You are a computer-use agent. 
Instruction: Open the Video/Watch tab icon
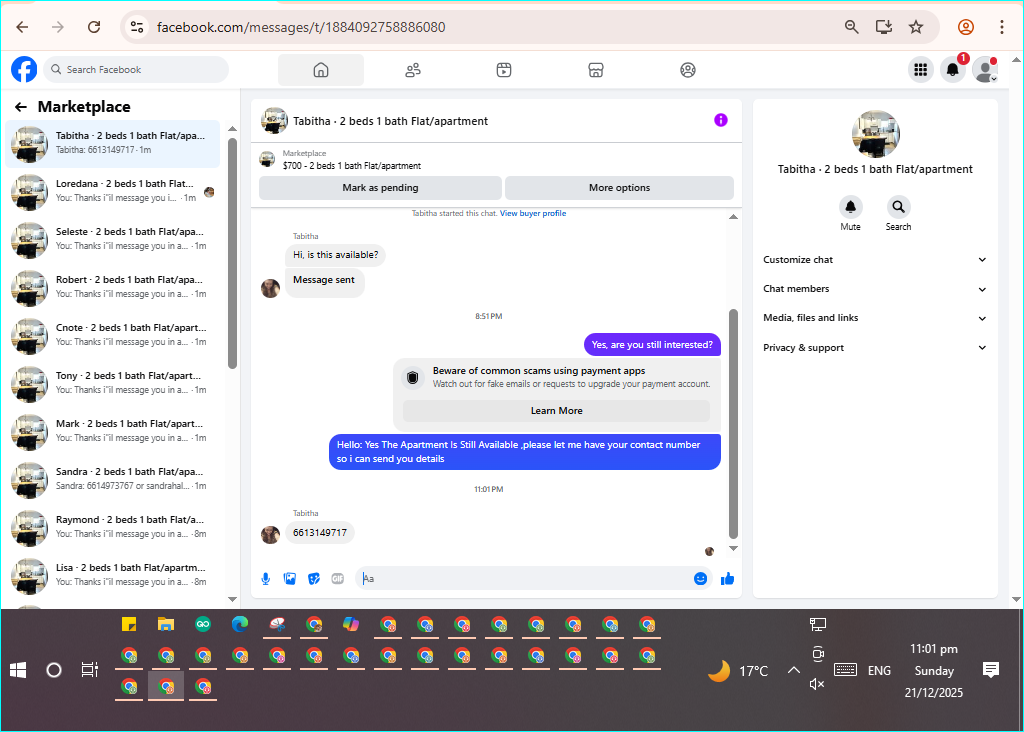point(504,70)
